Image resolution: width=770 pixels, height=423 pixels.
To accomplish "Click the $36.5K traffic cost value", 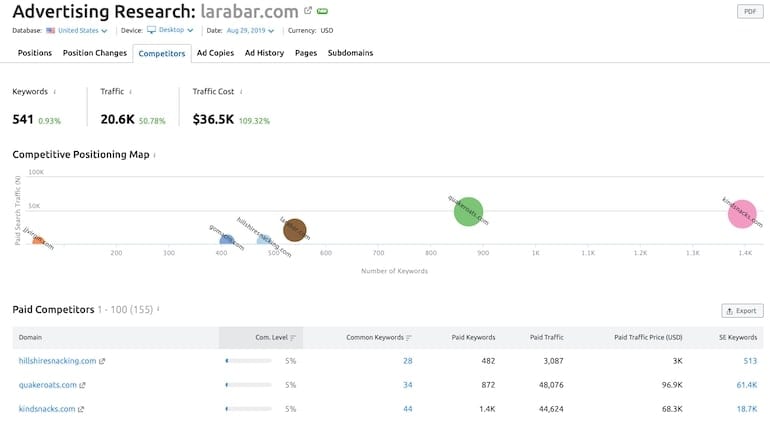I will point(213,119).
